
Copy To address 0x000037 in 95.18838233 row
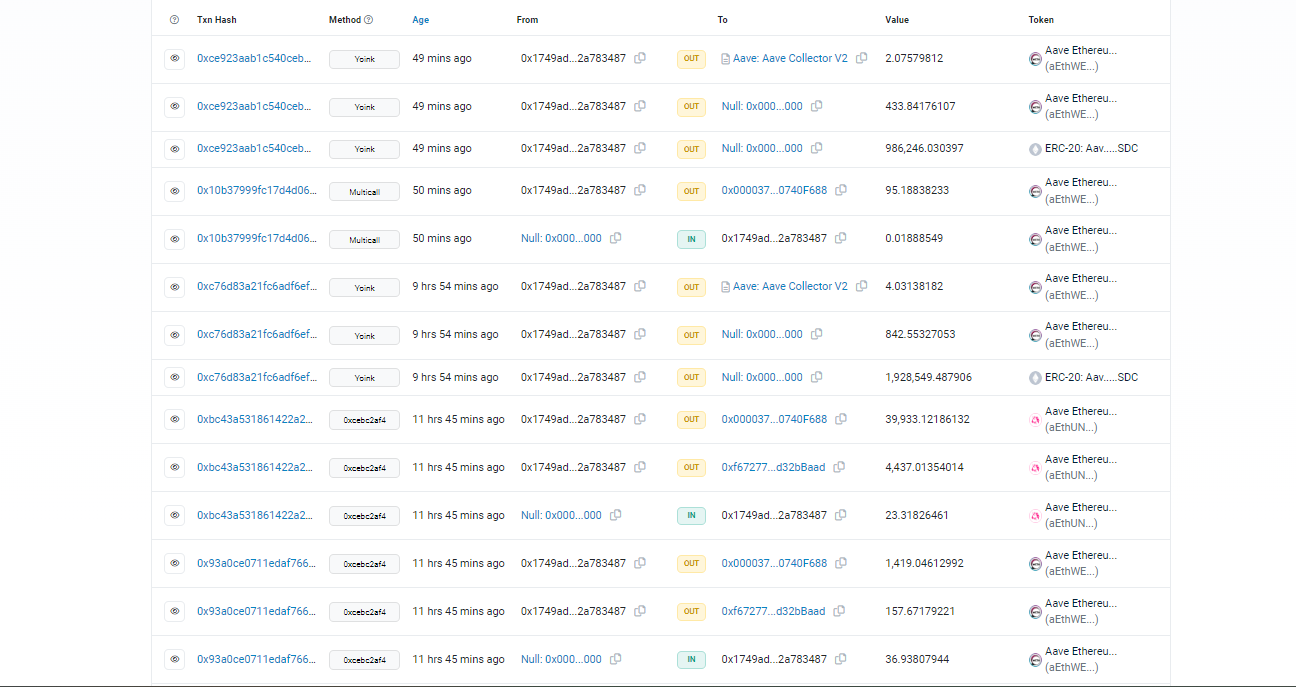(x=841, y=190)
